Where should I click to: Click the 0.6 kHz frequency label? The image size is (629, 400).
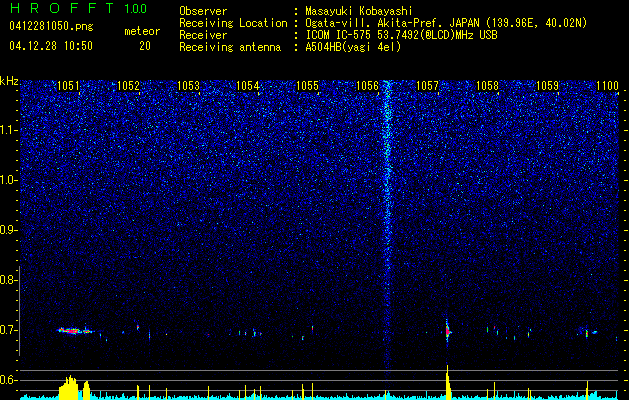coord(8,380)
